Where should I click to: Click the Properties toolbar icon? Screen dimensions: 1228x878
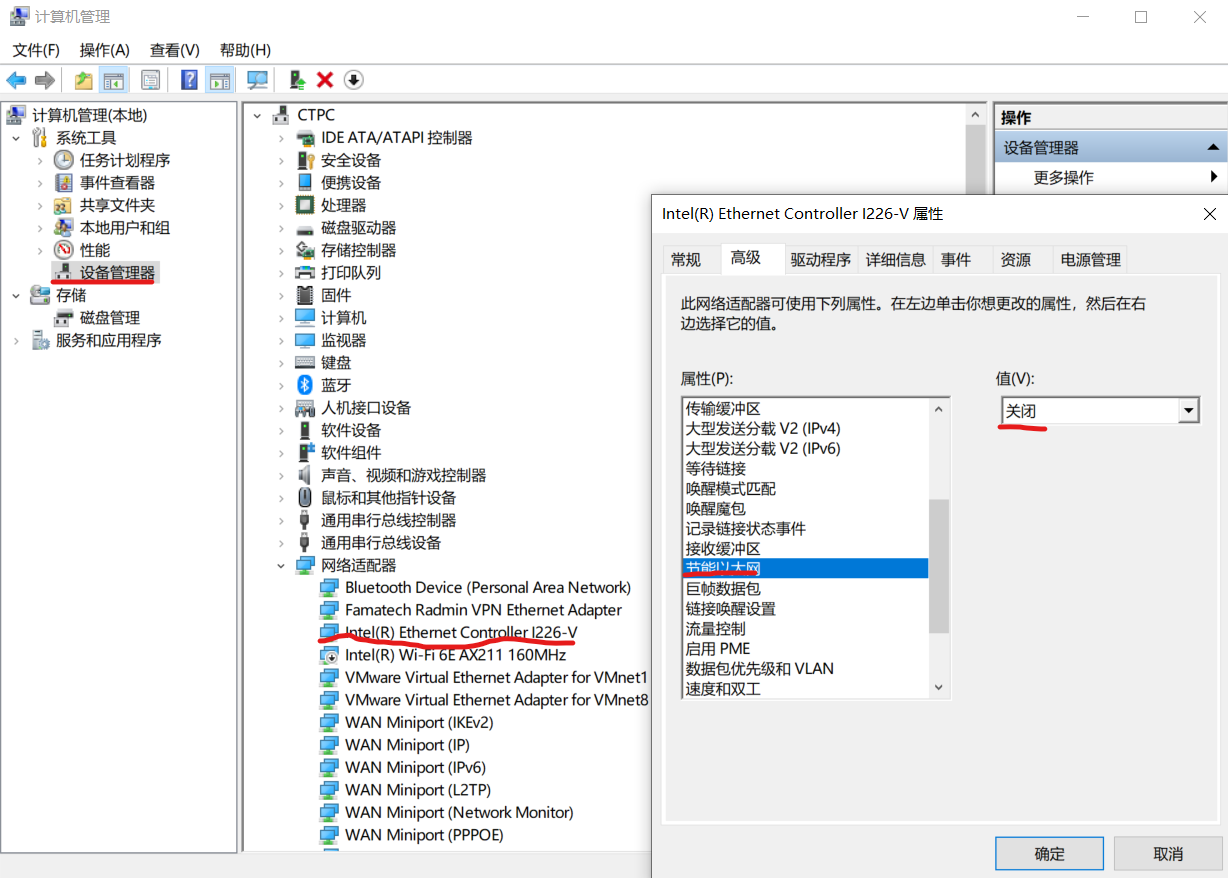tap(151, 80)
